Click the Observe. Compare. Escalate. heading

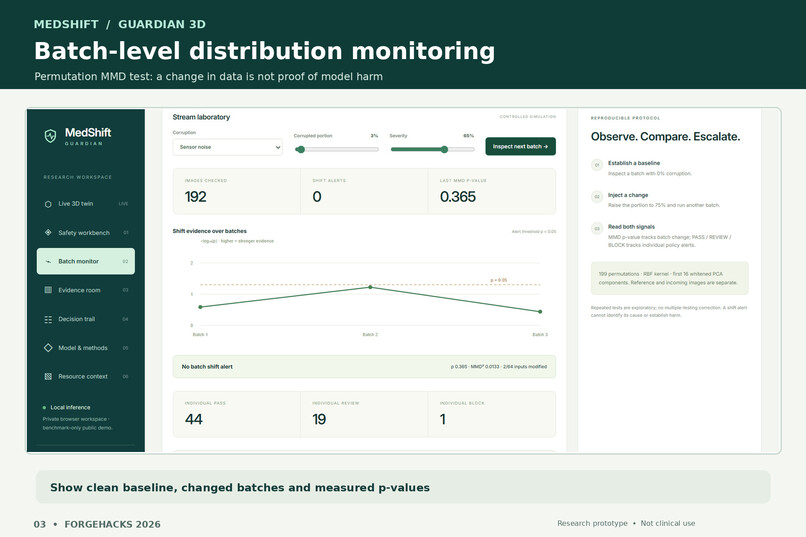(665, 137)
